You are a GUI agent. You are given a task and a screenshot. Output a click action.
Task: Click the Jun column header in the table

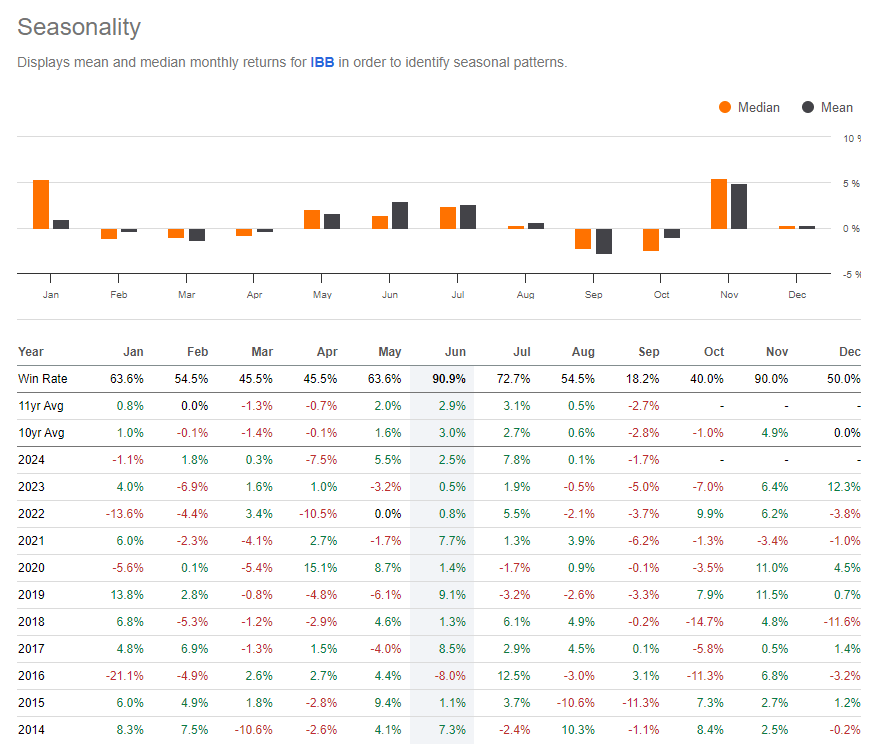coord(455,351)
